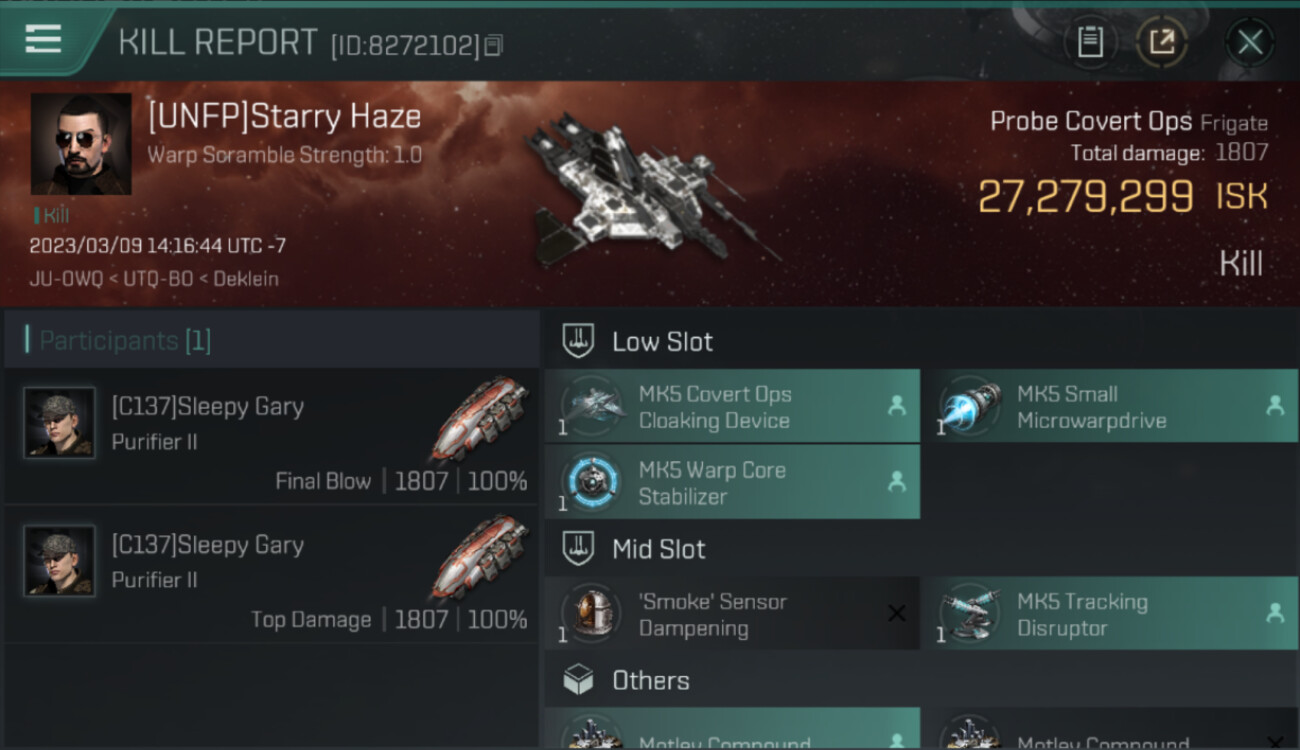The image size is (1300, 750).
Task: Open Starry Haze's pilot portrait
Action: click(x=81, y=144)
